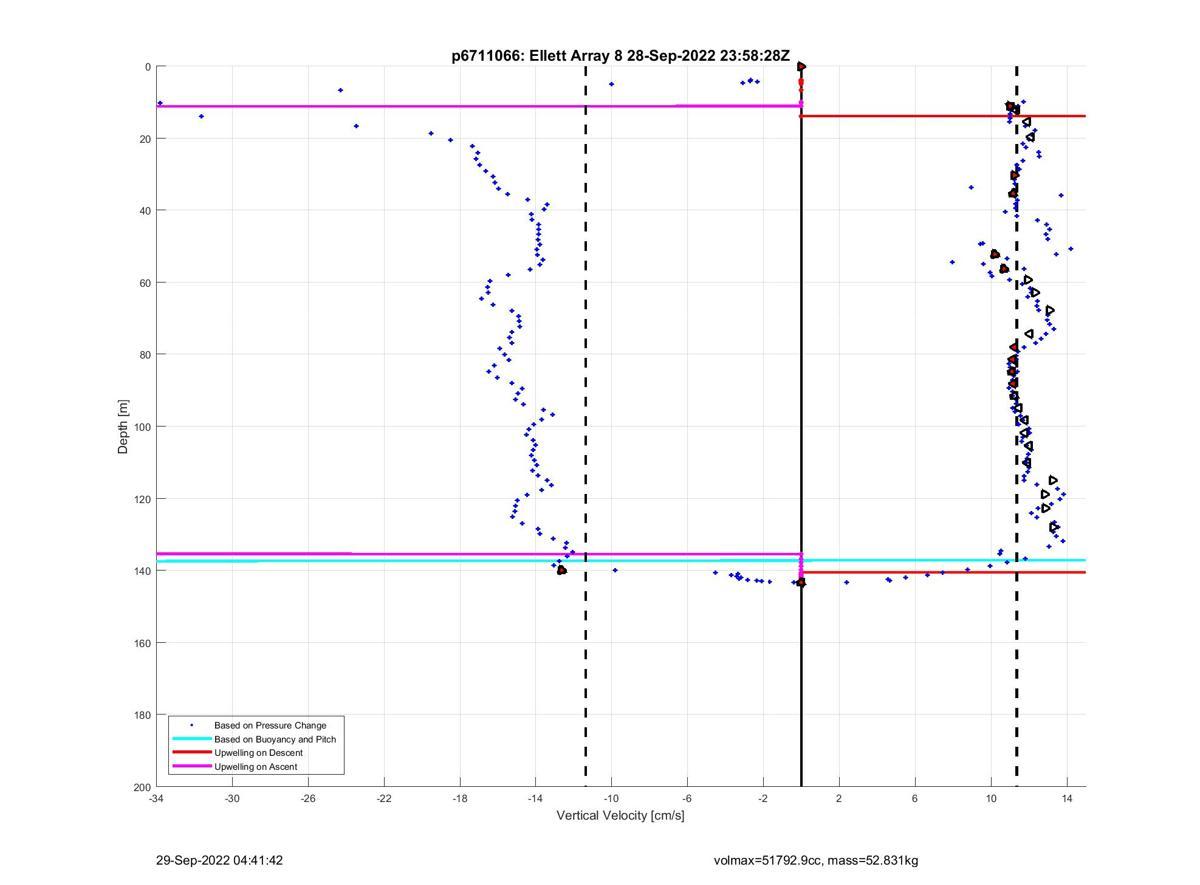Click legend entry 'Upwelling on Descent'
The height and width of the screenshot is (885, 1200).
coord(258,753)
